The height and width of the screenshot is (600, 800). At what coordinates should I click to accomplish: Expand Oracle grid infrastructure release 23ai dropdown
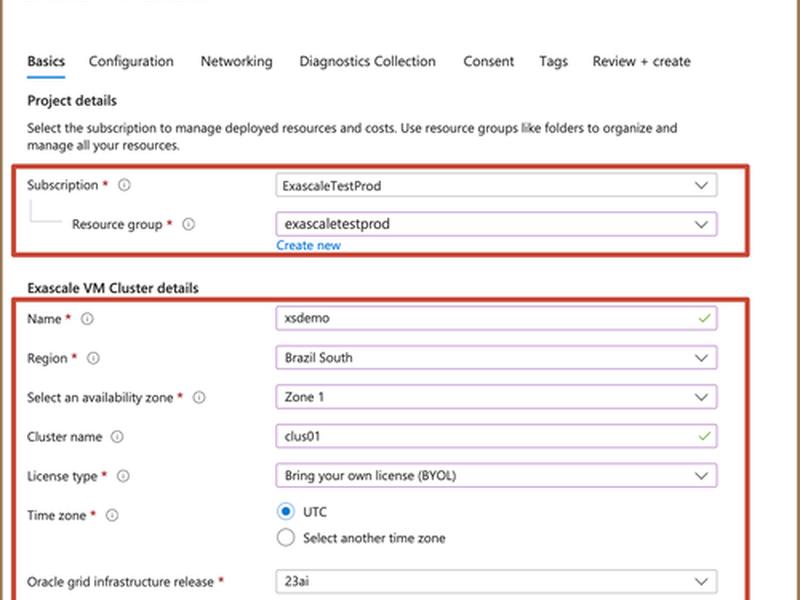coord(496,581)
